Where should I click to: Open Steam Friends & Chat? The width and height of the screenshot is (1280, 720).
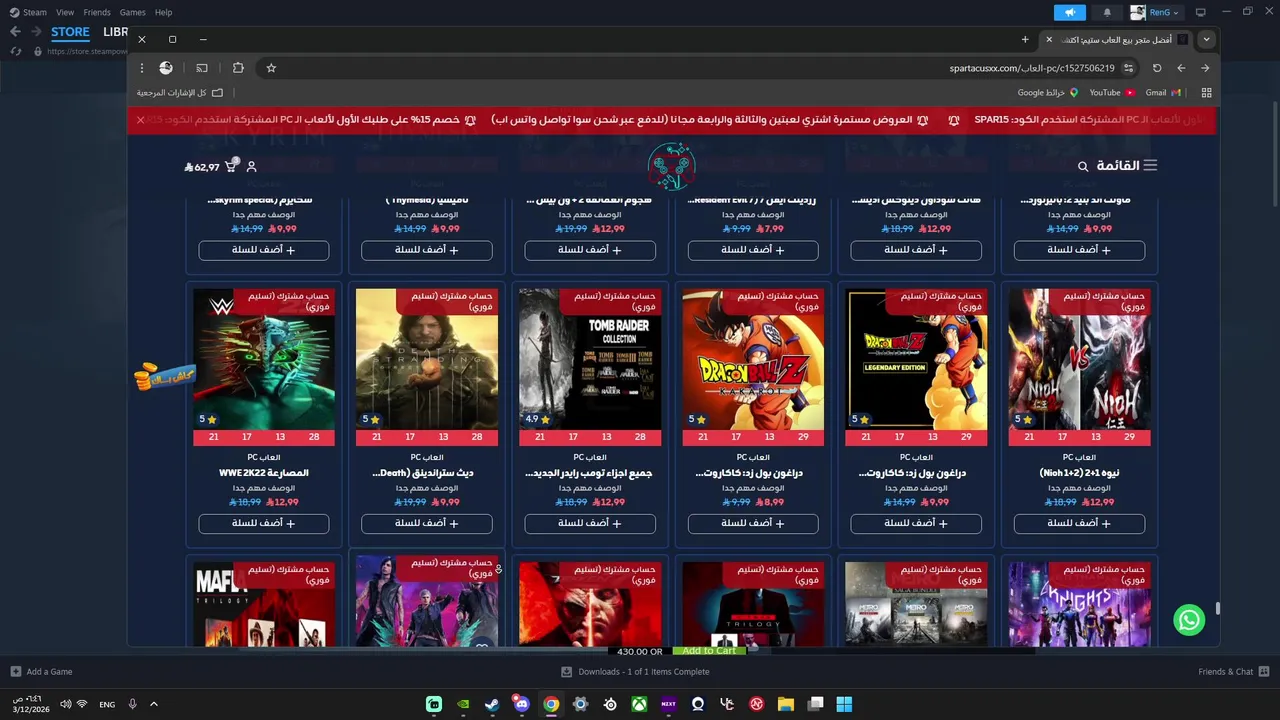[1234, 672]
